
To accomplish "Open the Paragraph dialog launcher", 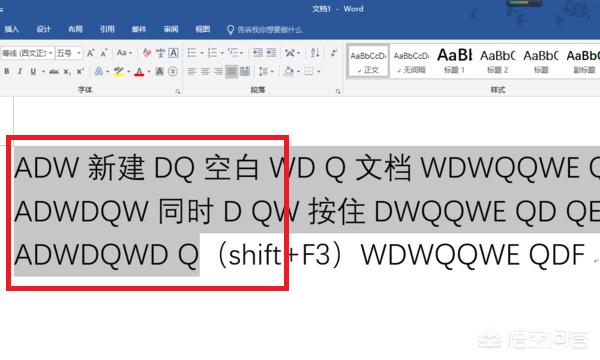I will coord(338,91).
